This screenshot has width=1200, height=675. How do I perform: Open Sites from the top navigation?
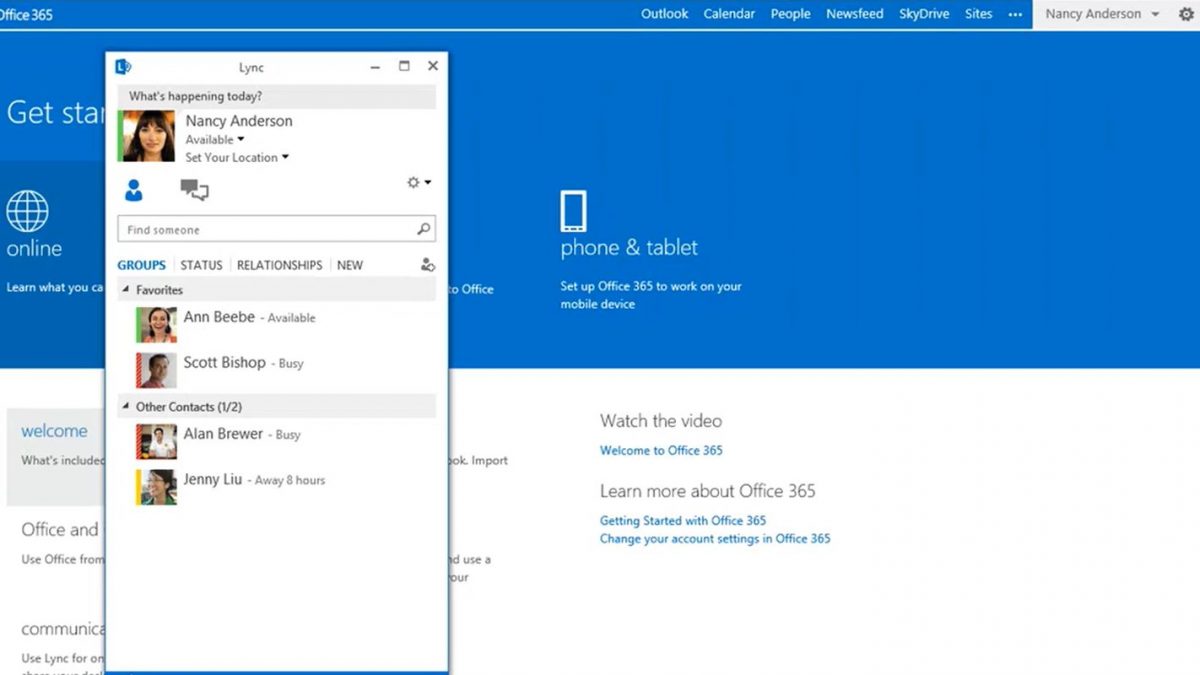[979, 14]
